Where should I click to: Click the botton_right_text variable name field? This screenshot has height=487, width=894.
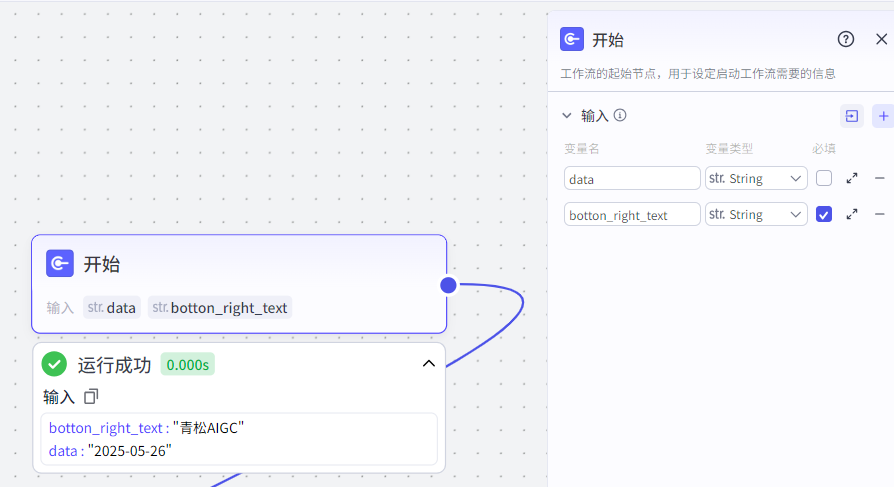(632, 214)
